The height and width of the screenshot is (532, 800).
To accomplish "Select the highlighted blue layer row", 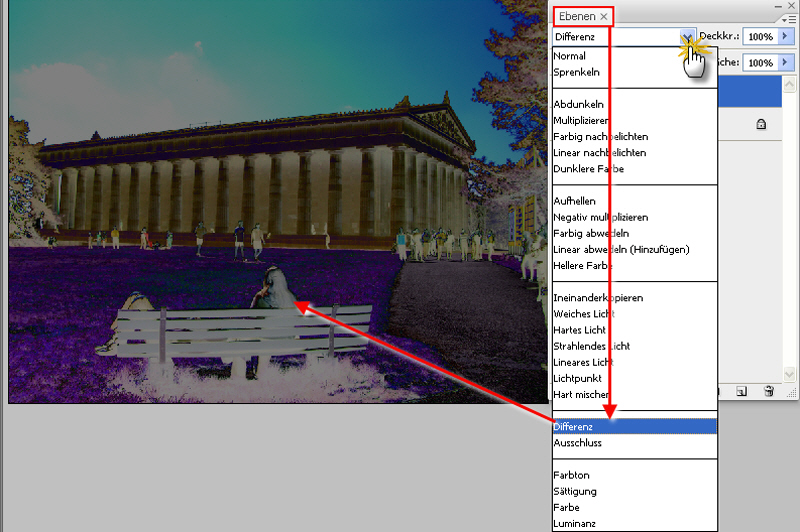I will point(758,93).
